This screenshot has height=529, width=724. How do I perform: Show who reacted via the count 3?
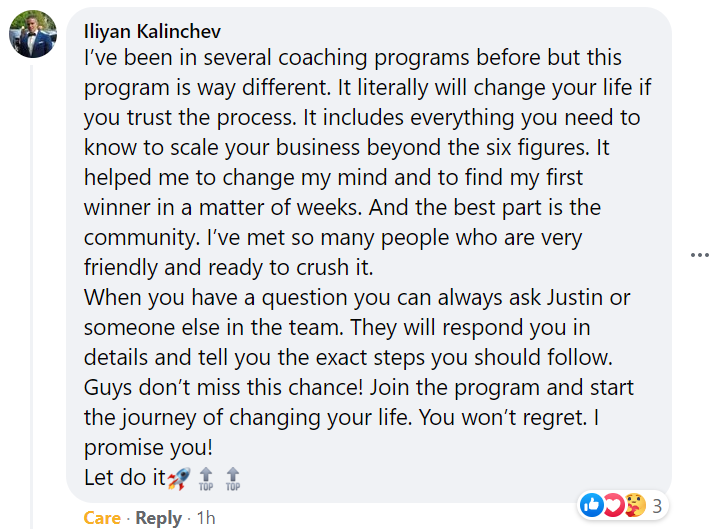(x=657, y=507)
